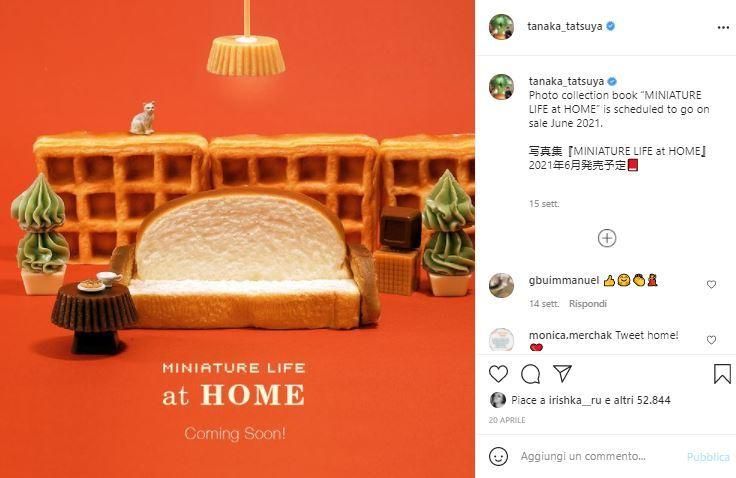Open the miniature bread sofa photo
The width and height of the screenshot is (736, 478).
coord(238,239)
